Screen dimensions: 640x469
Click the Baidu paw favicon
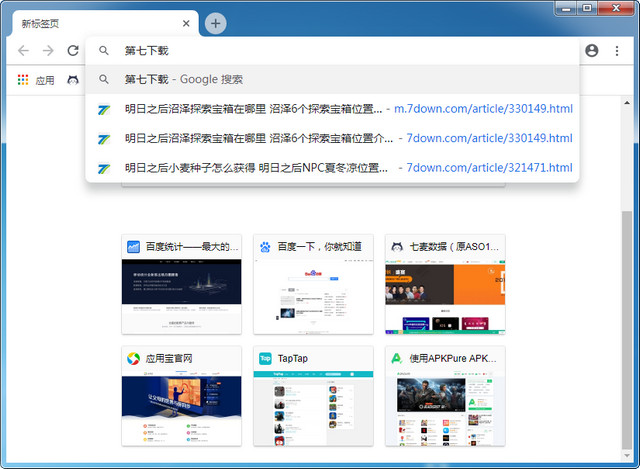(265, 247)
